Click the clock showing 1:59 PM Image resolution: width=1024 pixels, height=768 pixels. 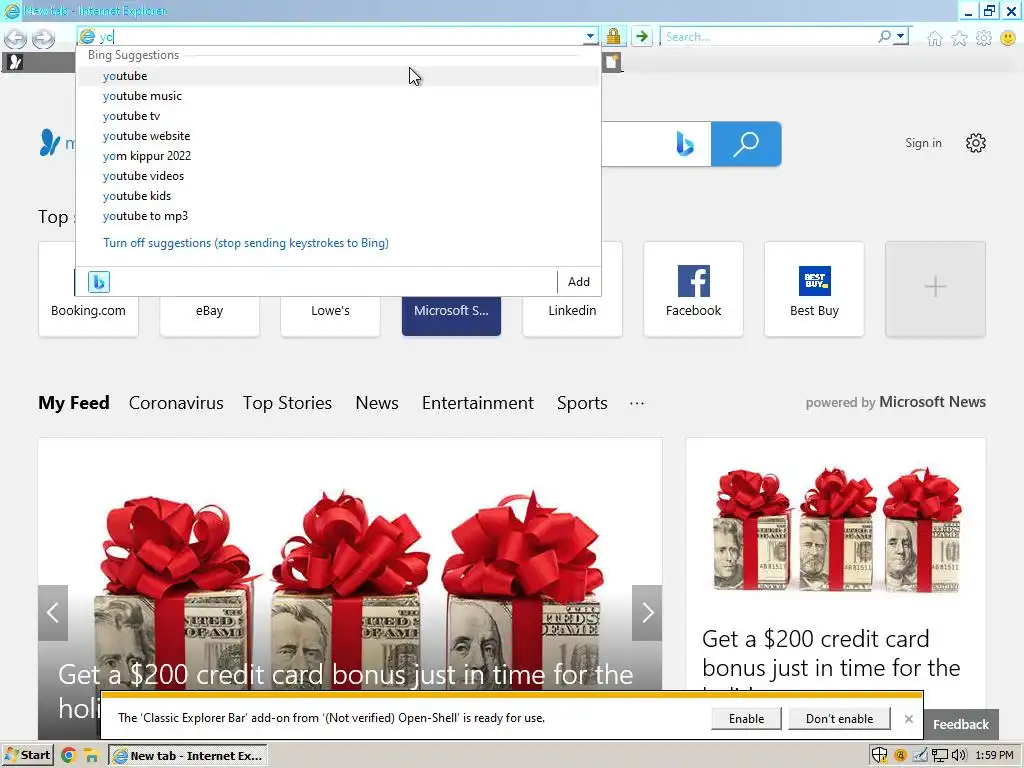[x=994, y=756]
